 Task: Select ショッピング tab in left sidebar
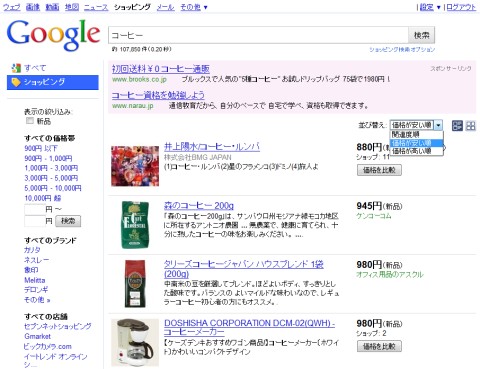coord(53,82)
